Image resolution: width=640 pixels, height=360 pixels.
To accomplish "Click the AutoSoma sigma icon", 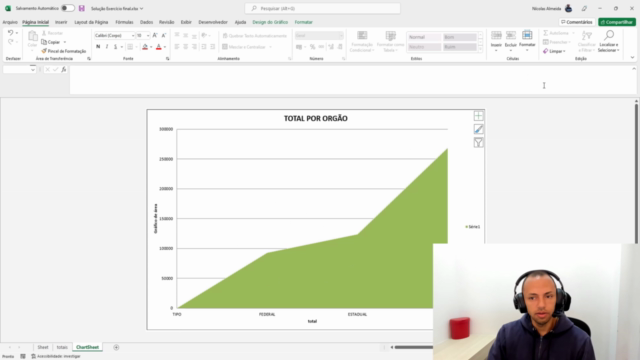I will [546, 33].
